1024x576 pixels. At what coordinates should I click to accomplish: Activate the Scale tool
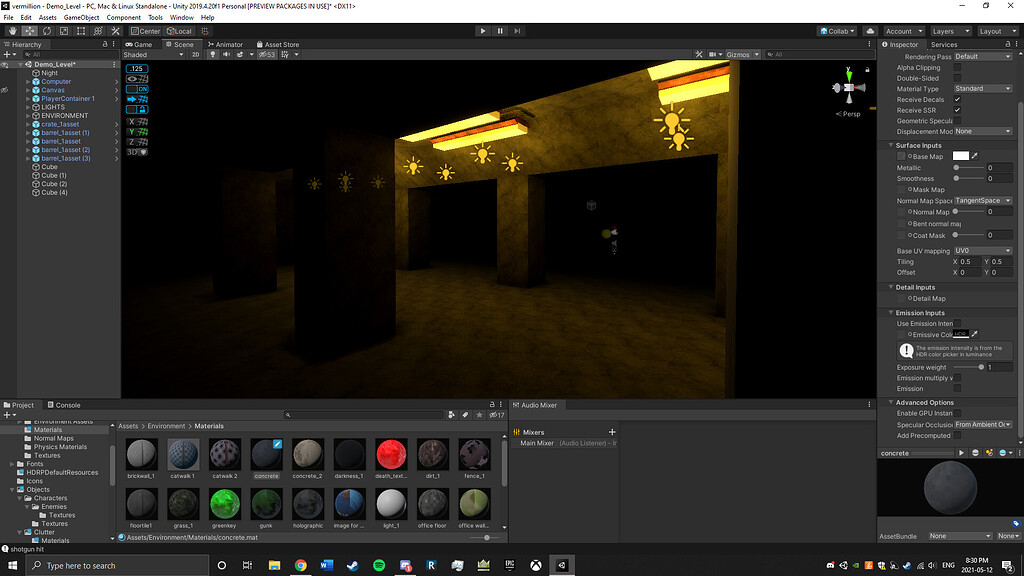[x=63, y=31]
